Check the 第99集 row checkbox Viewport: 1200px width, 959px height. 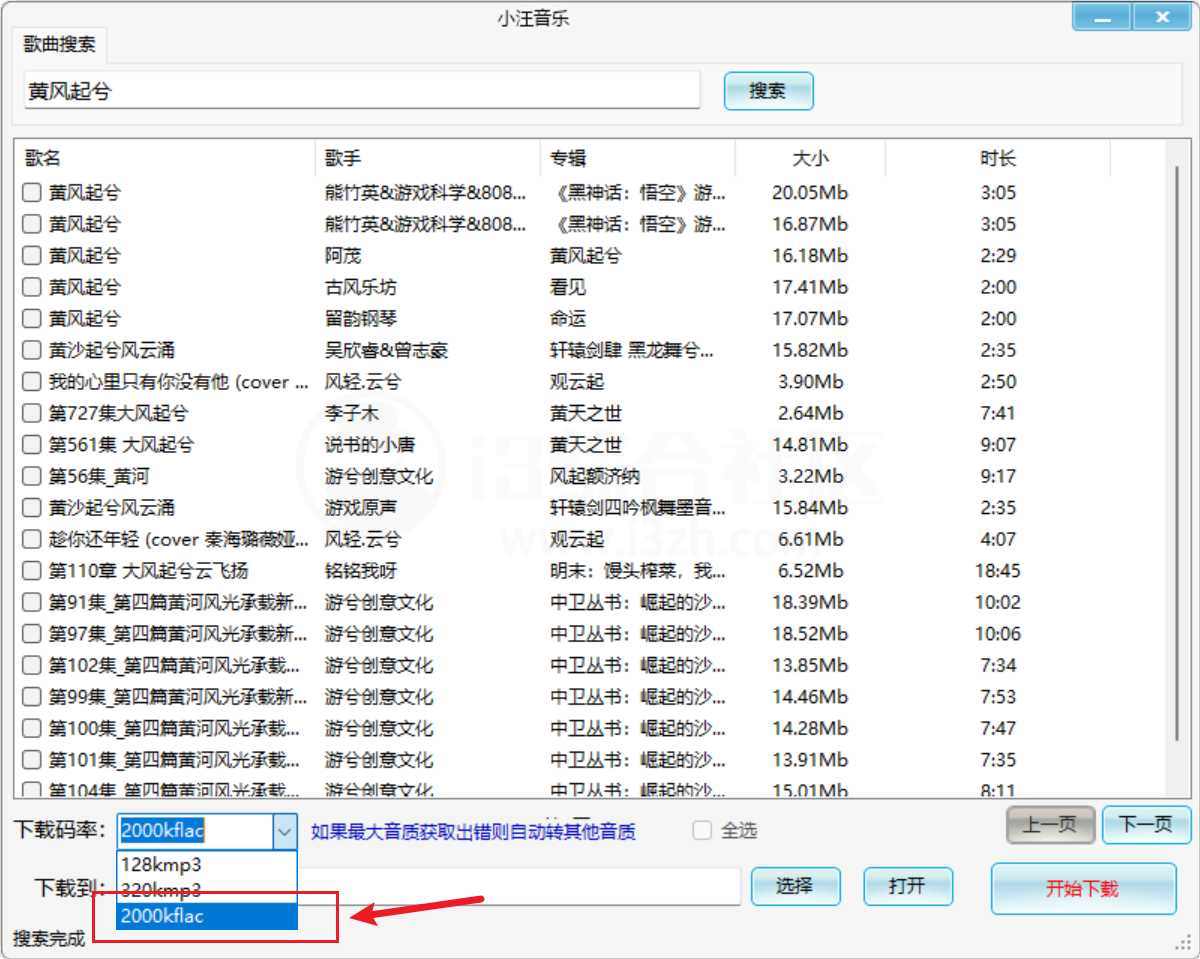point(32,697)
